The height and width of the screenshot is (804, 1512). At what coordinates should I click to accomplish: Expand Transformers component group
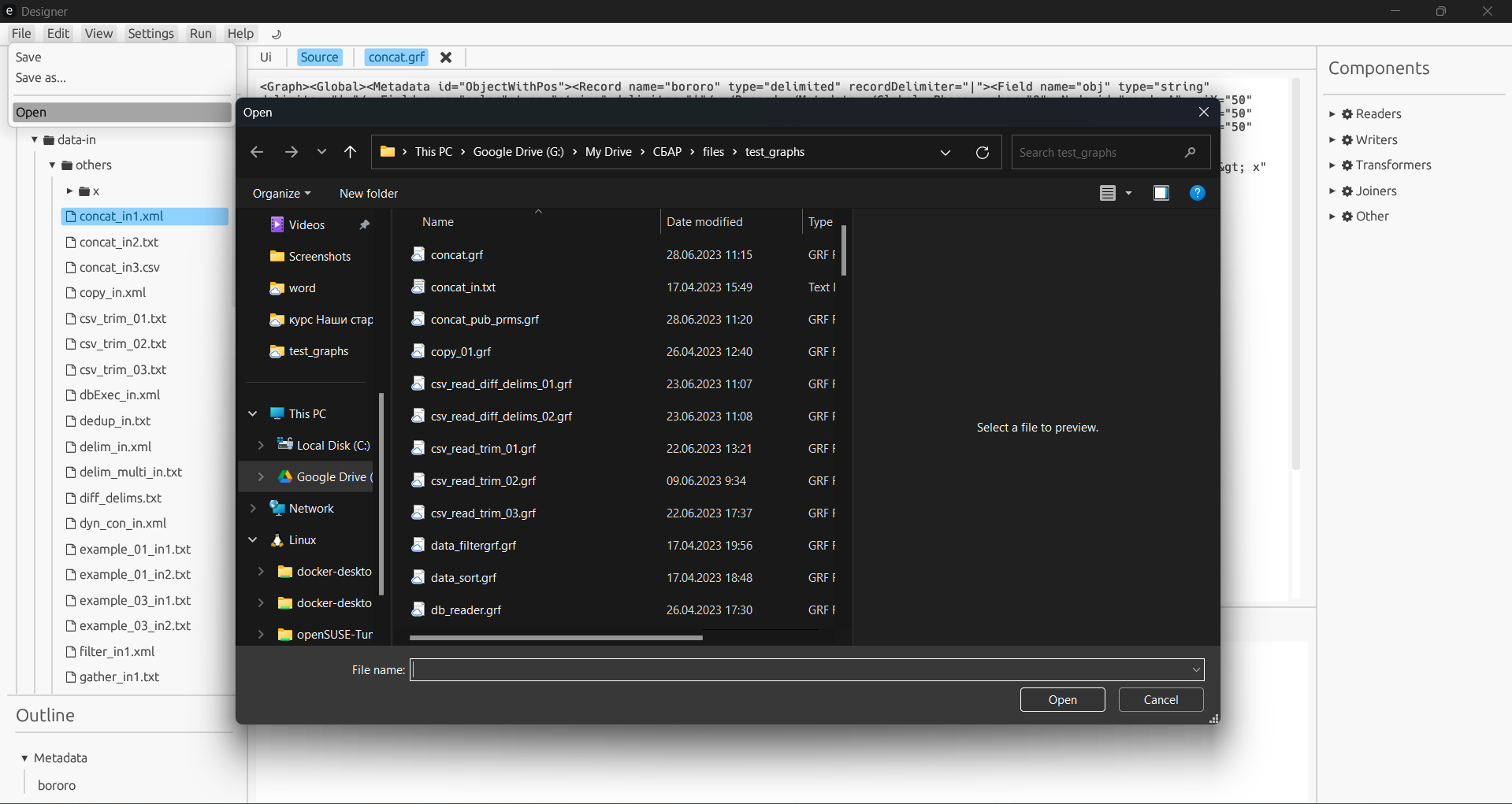tap(1332, 165)
